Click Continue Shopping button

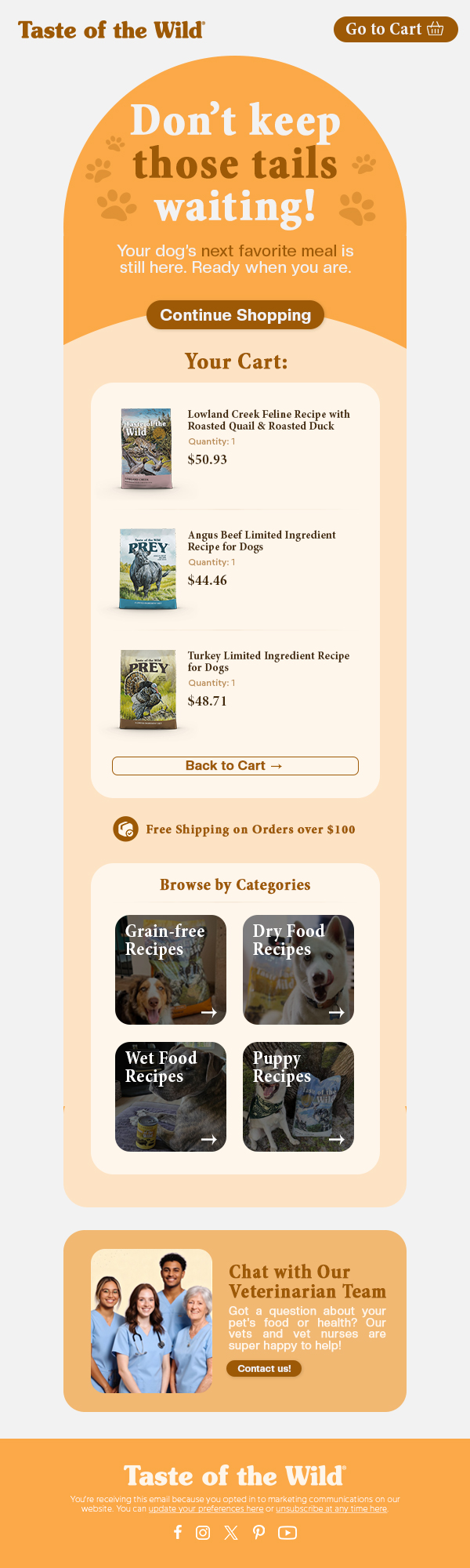click(x=235, y=314)
